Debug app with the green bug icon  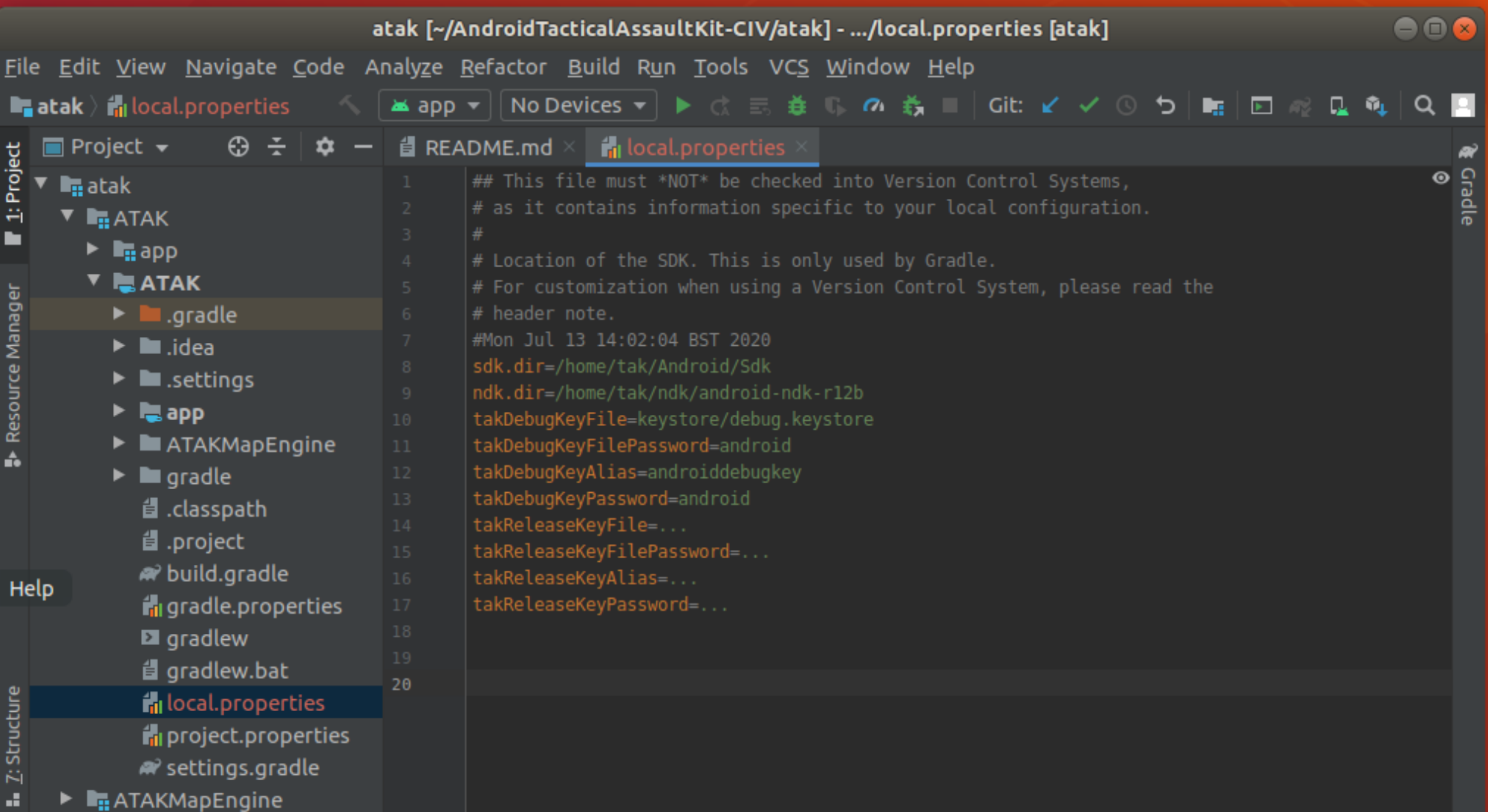click(797, 105)
